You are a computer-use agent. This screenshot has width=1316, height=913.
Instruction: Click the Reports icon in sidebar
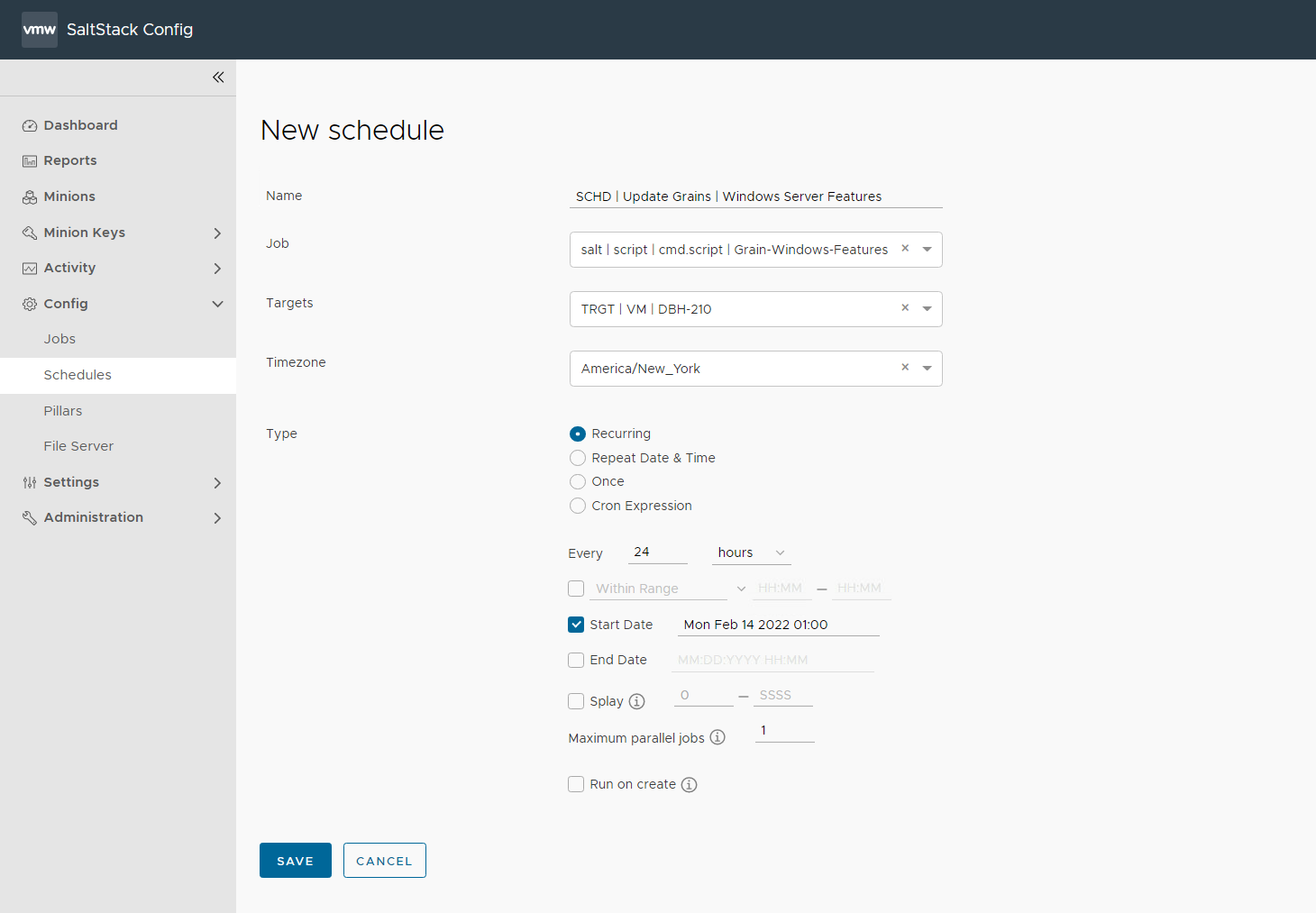(30, 161)
